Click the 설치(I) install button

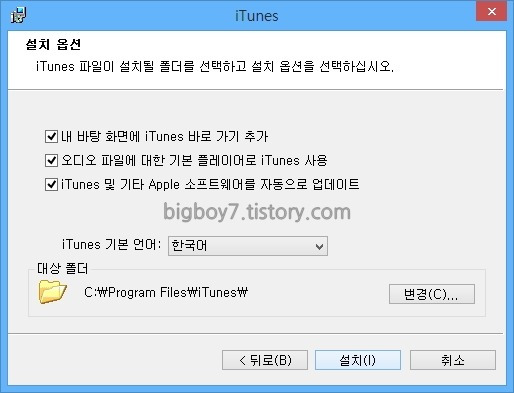pos(358,360)
